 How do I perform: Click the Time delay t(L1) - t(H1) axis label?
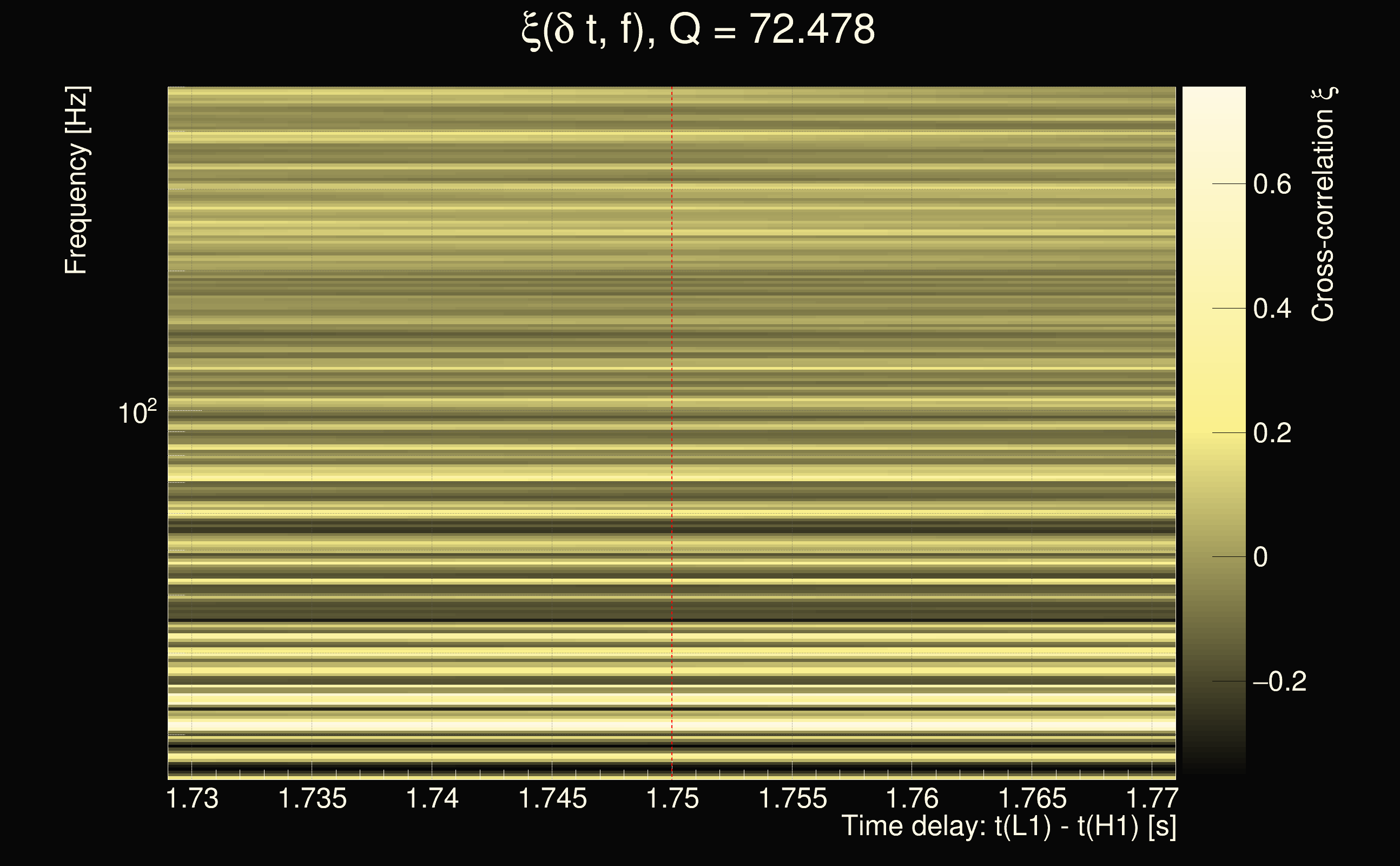tap(1008, 826)
